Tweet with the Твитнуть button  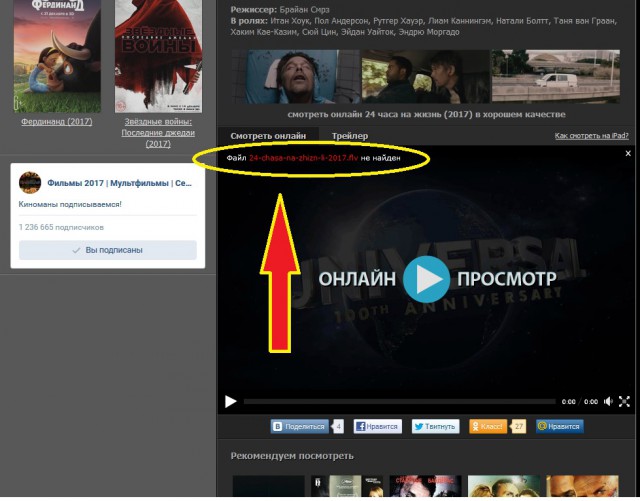click(436, 426)
